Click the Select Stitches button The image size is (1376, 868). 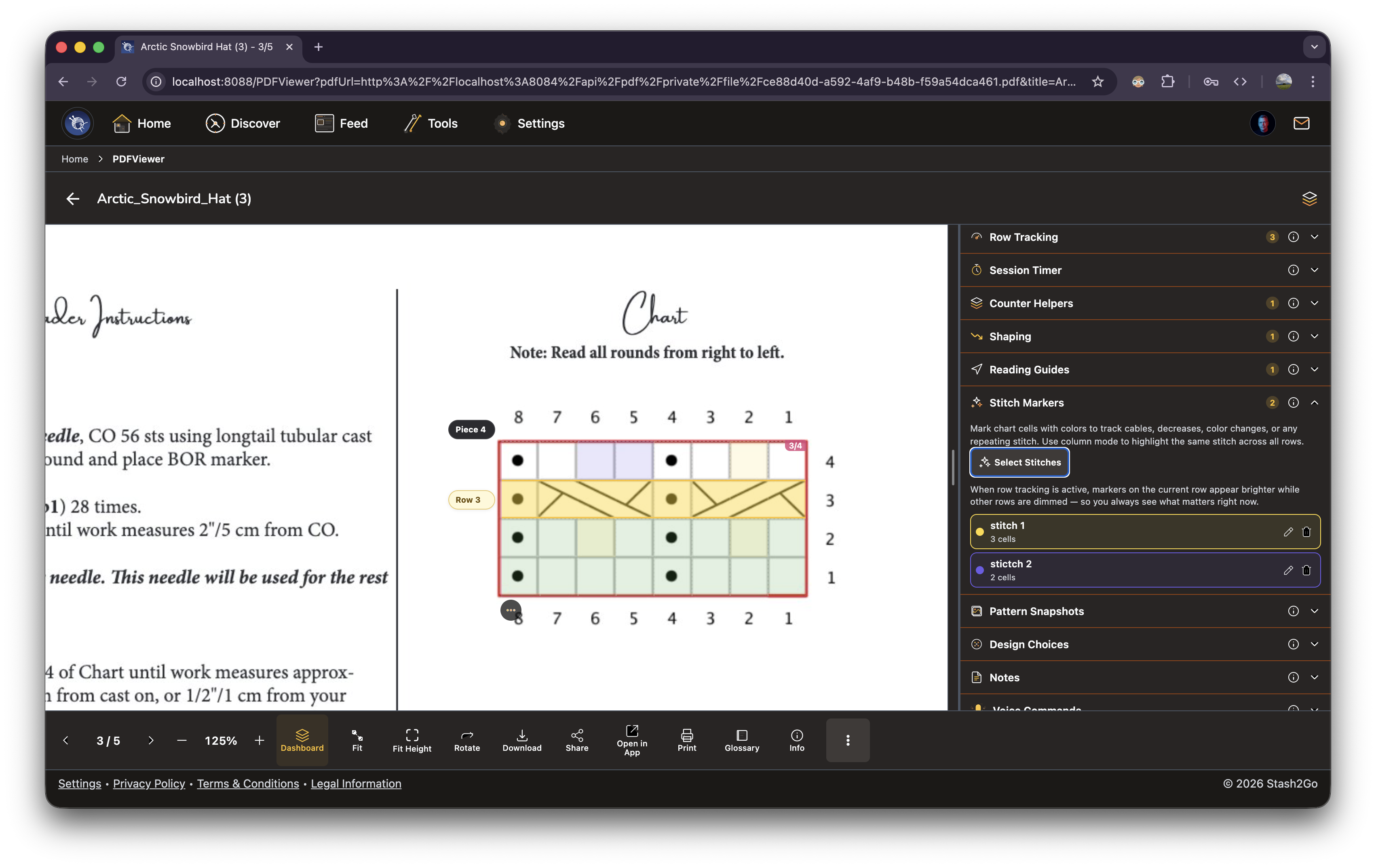point(1019,462)
